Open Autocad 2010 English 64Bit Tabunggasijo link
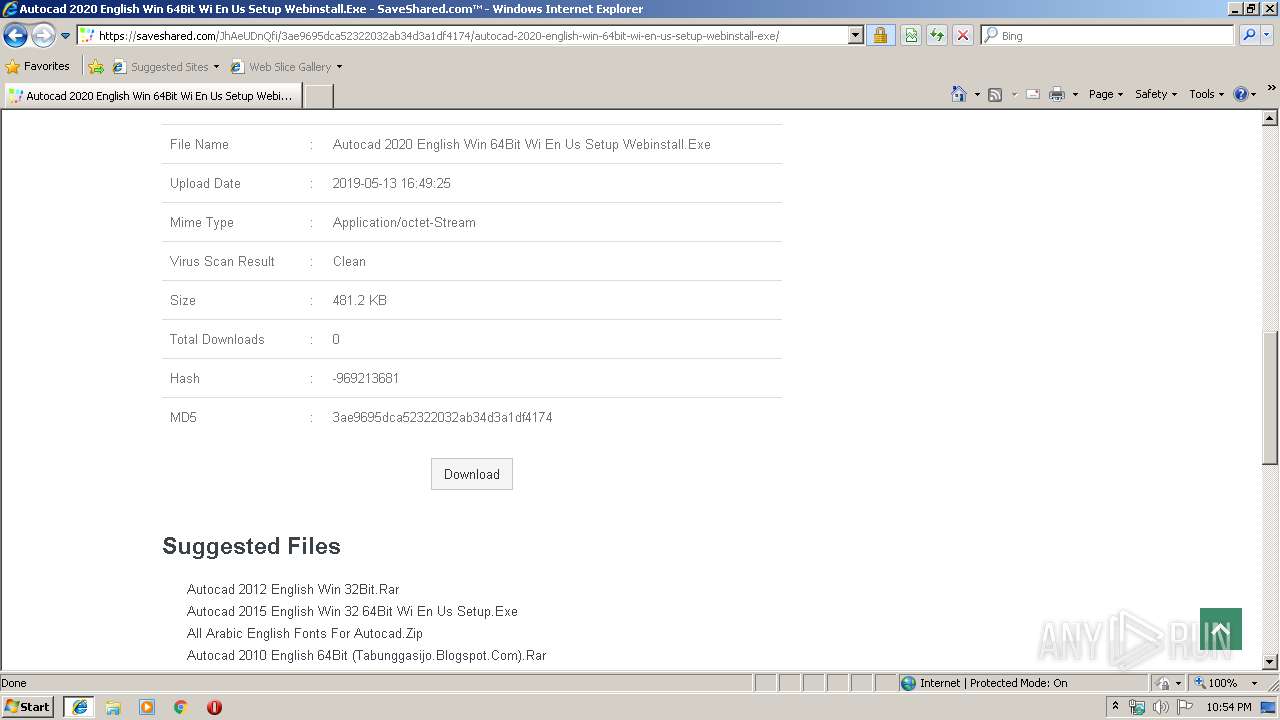Viewport: 1280px width, 720px height. (367, 656)
